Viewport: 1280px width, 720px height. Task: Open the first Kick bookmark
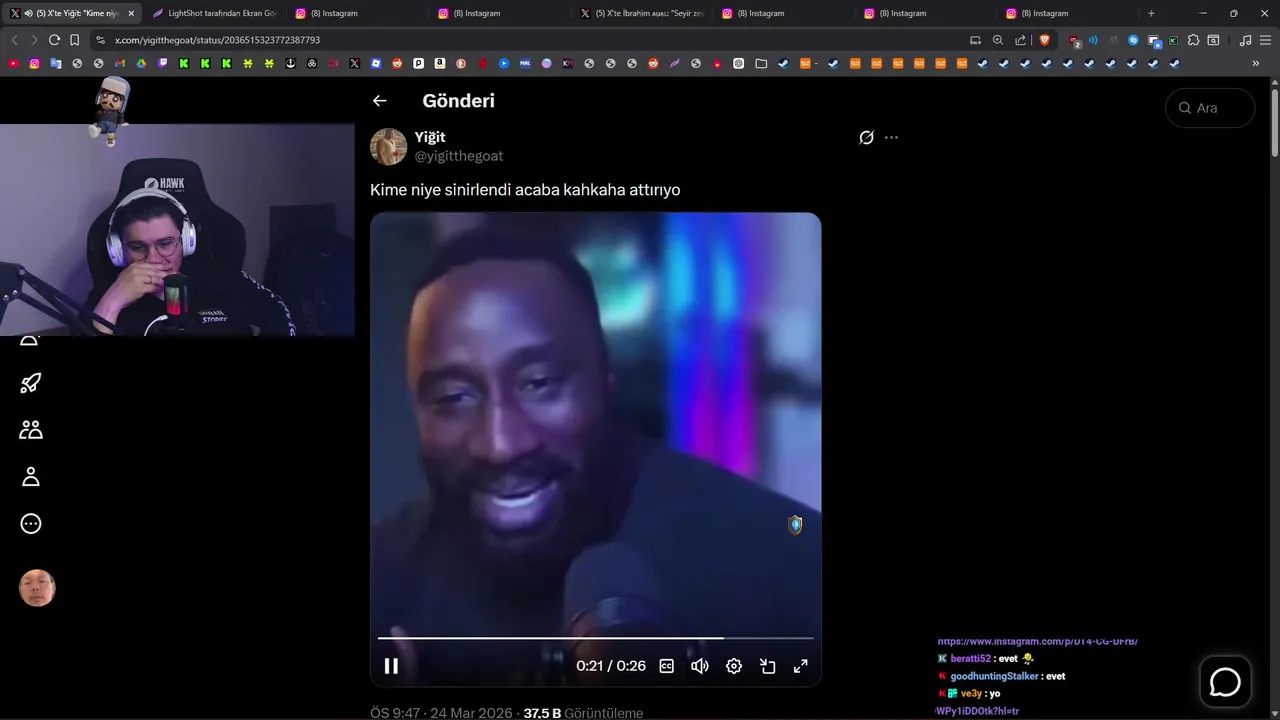[x=184, y=63]
